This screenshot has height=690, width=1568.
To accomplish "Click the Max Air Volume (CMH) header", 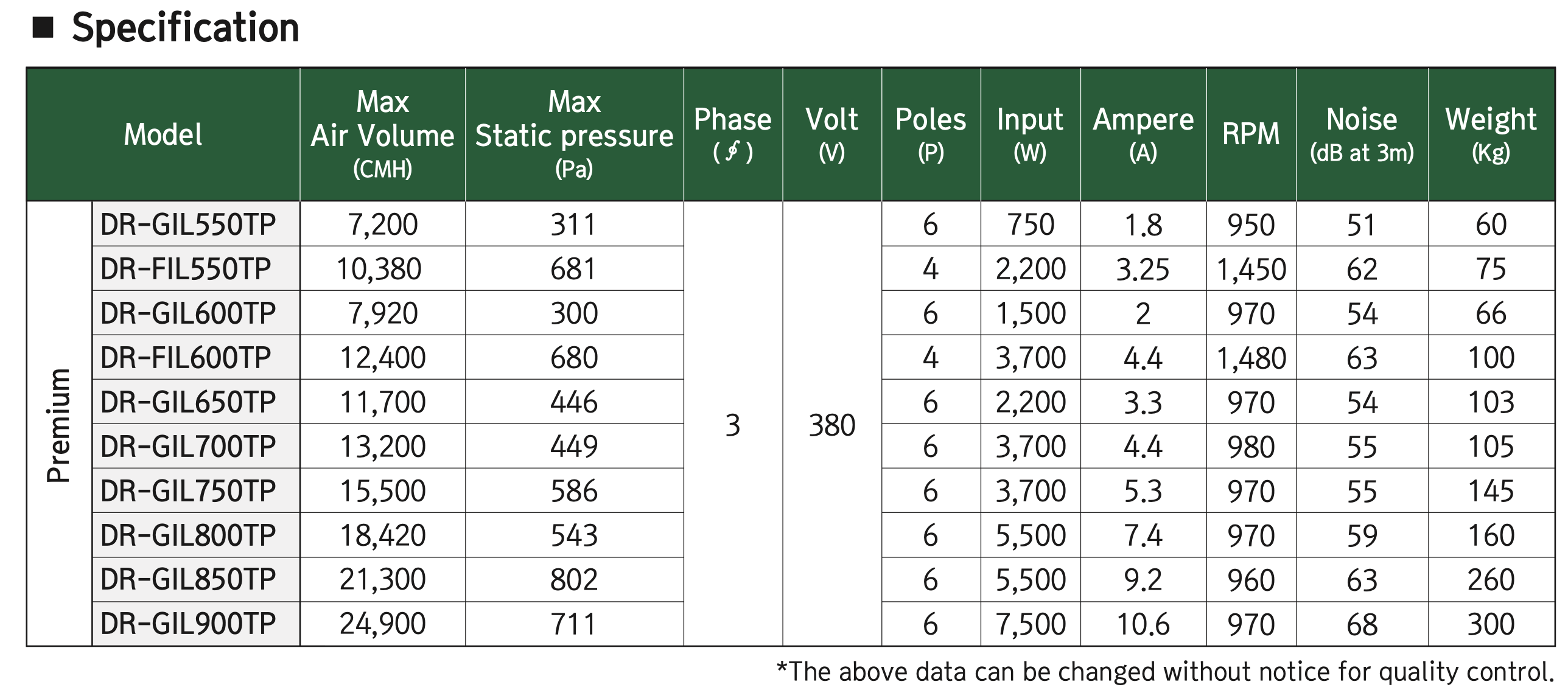I will [x=383, y=134].
